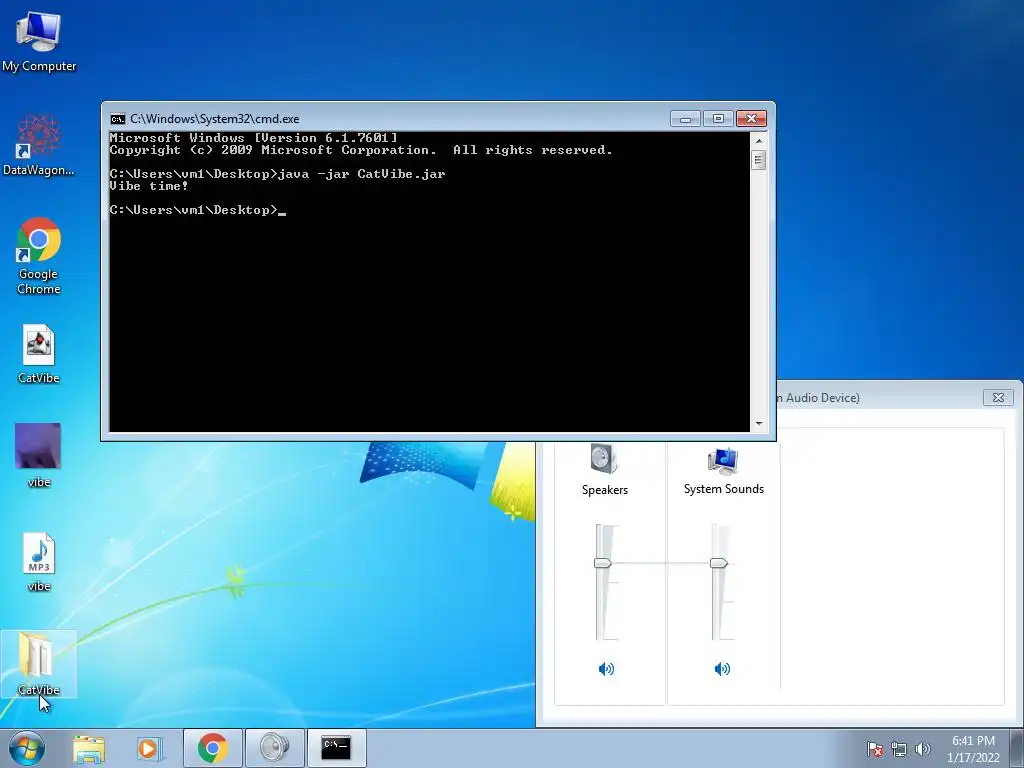Mute System Sounds in Volume Mixer
The width and height of the screenshot is (1024, 768).
coord(722,669)
